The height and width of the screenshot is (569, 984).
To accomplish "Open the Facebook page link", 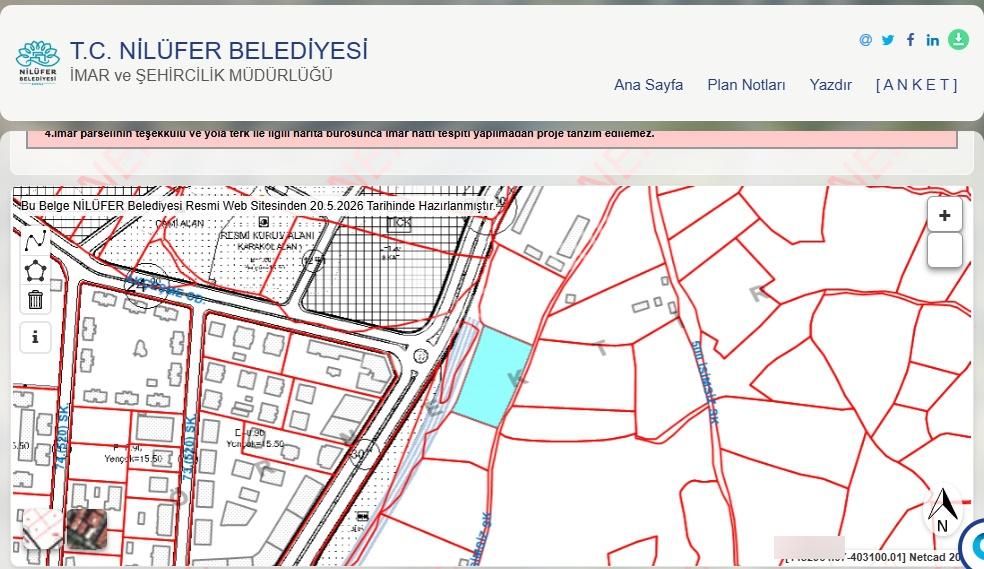I will 910,40.
